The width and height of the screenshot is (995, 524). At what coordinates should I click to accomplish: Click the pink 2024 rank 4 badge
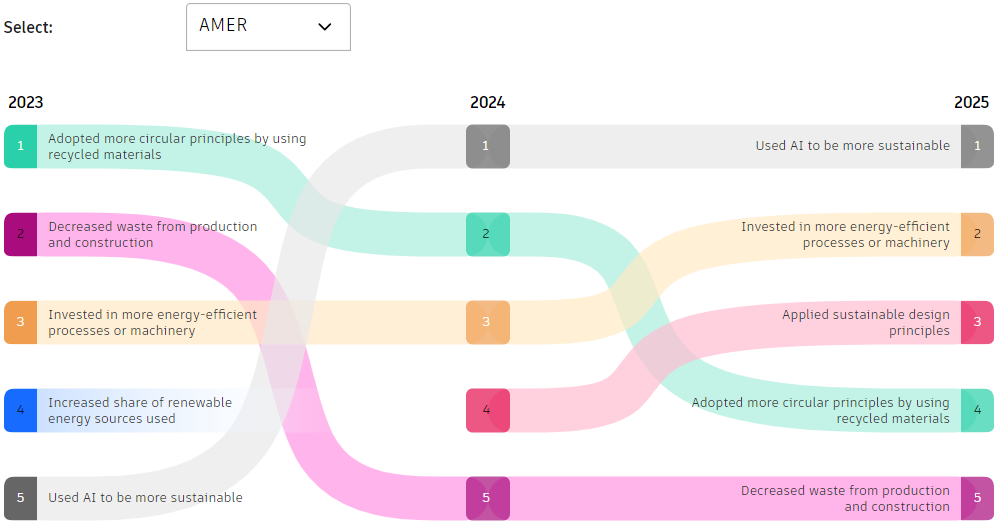487,410
